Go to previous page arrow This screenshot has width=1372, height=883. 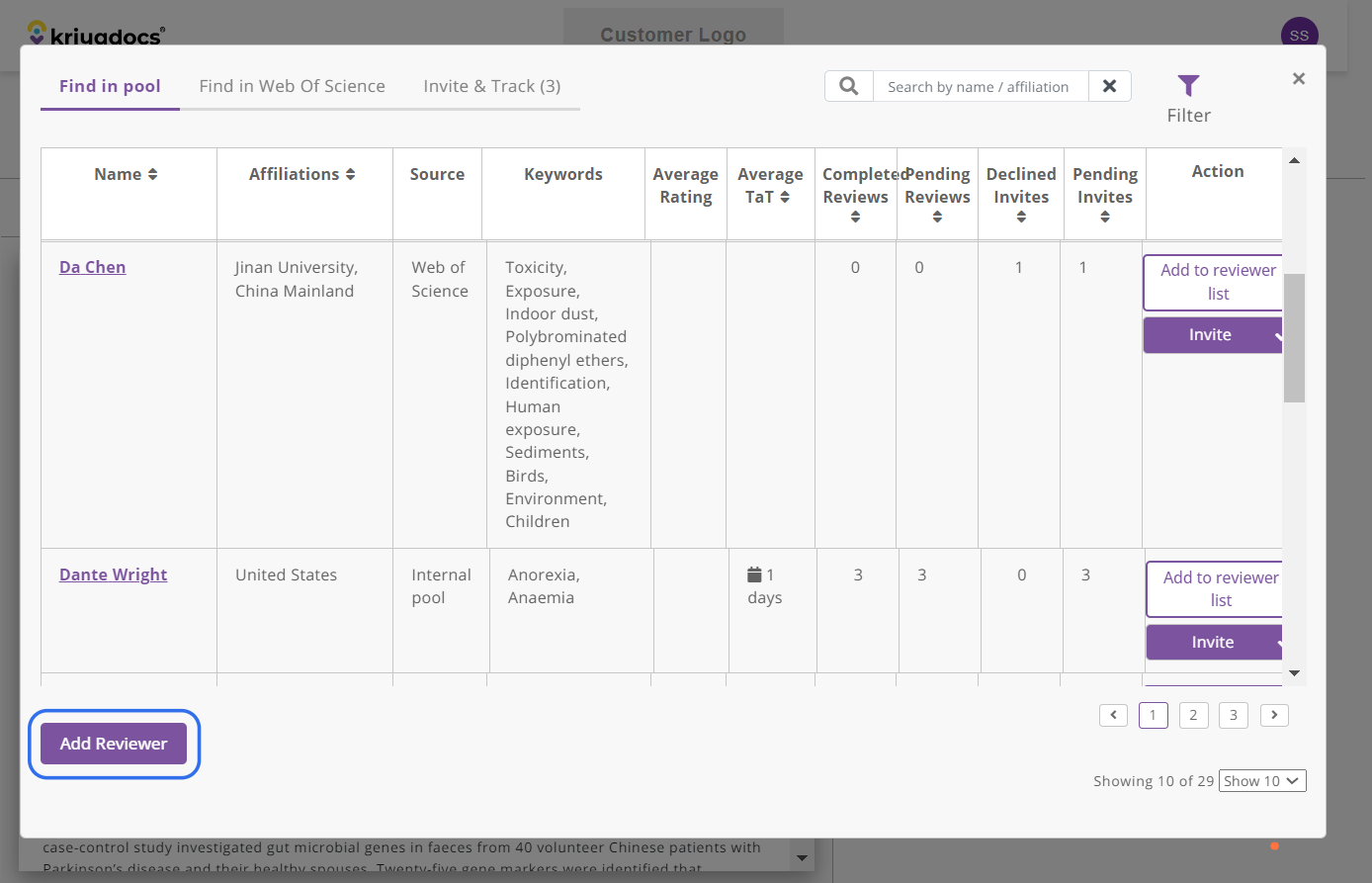point(1113,715)
